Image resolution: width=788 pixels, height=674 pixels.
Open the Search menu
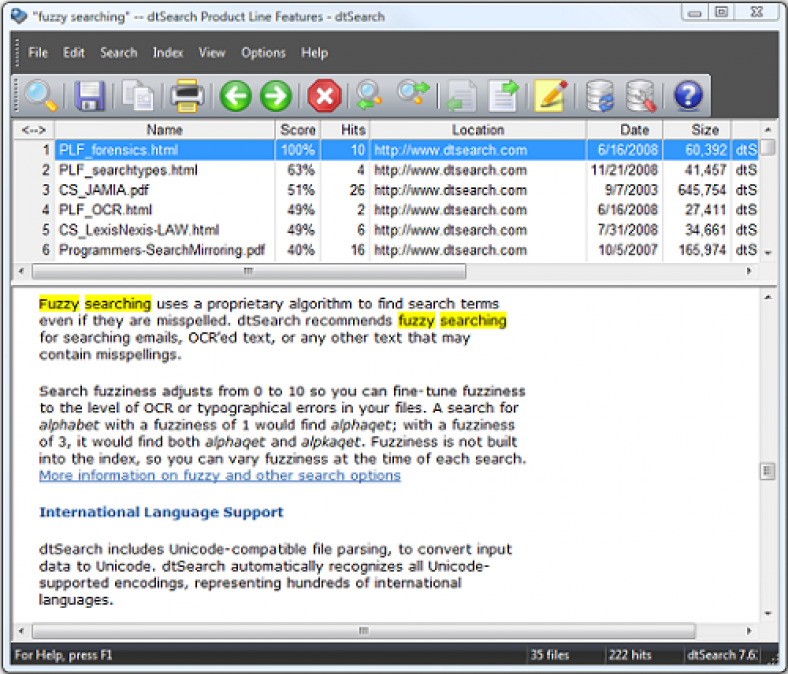pyautogui.click(x=119, y=53)
